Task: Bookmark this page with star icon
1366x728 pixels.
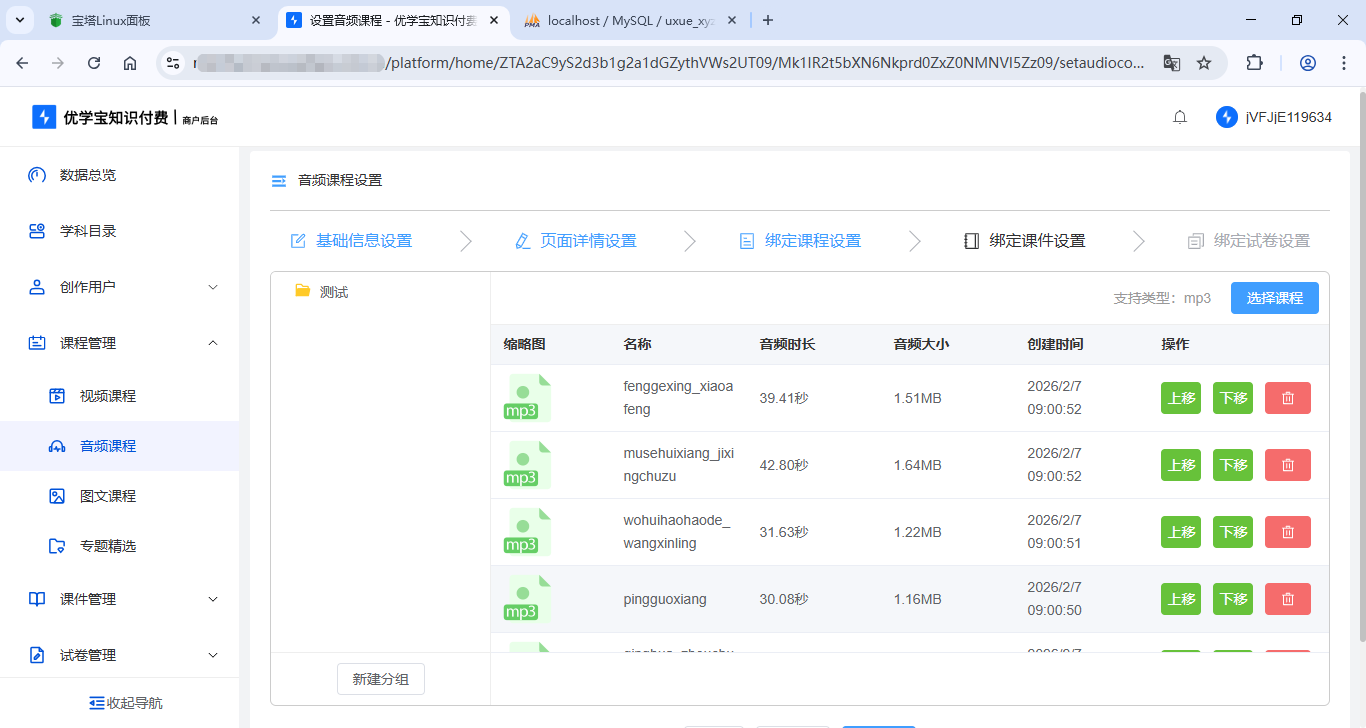Action: [x=1204, y=63]
